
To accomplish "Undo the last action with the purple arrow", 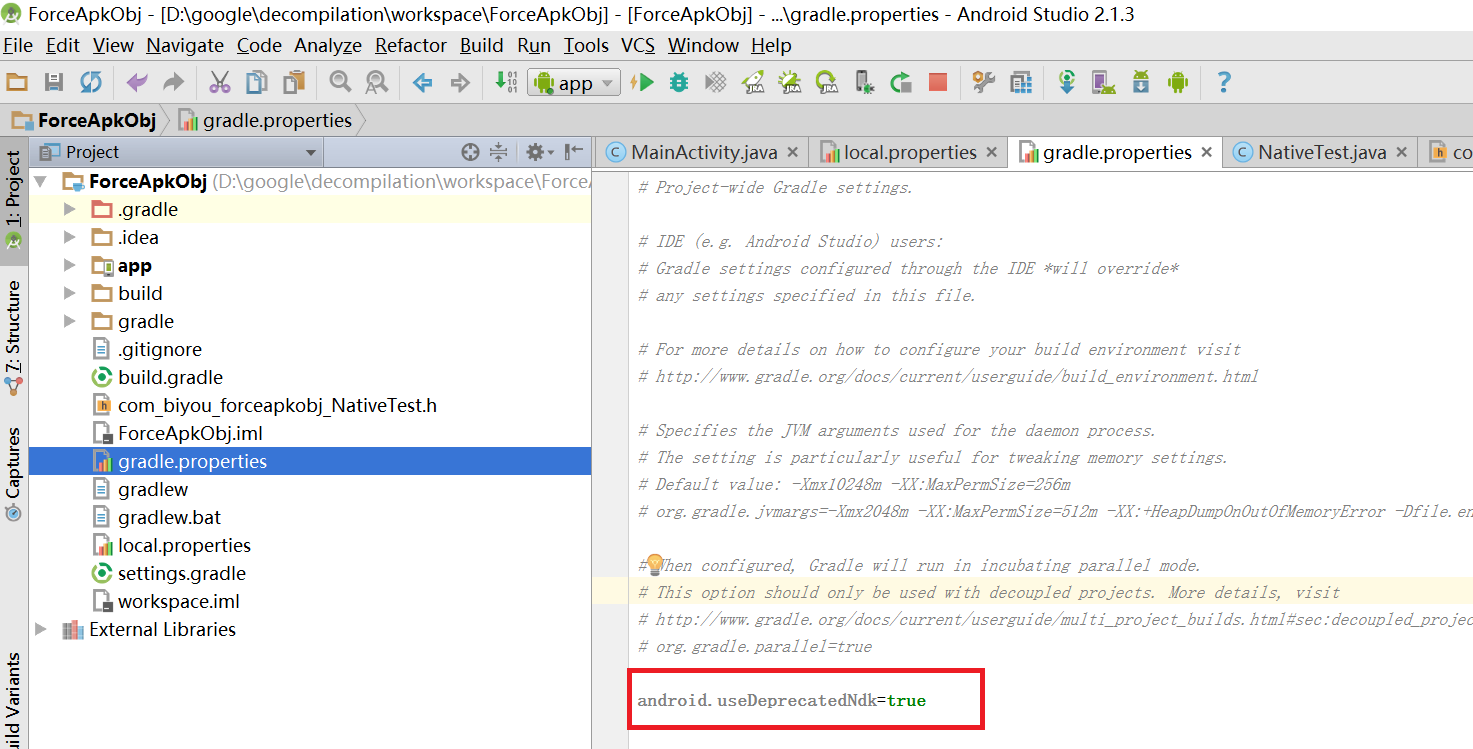I will (137, 82).
